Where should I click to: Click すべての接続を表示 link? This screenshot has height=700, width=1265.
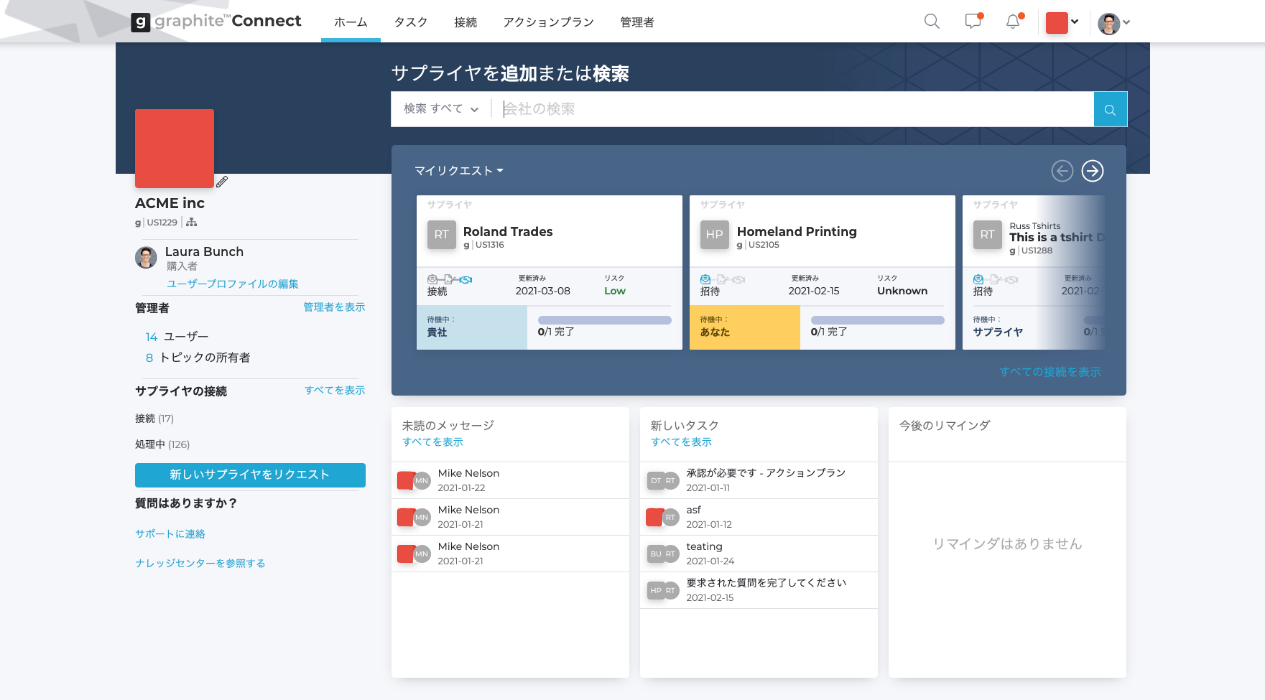coord(1050,372)
